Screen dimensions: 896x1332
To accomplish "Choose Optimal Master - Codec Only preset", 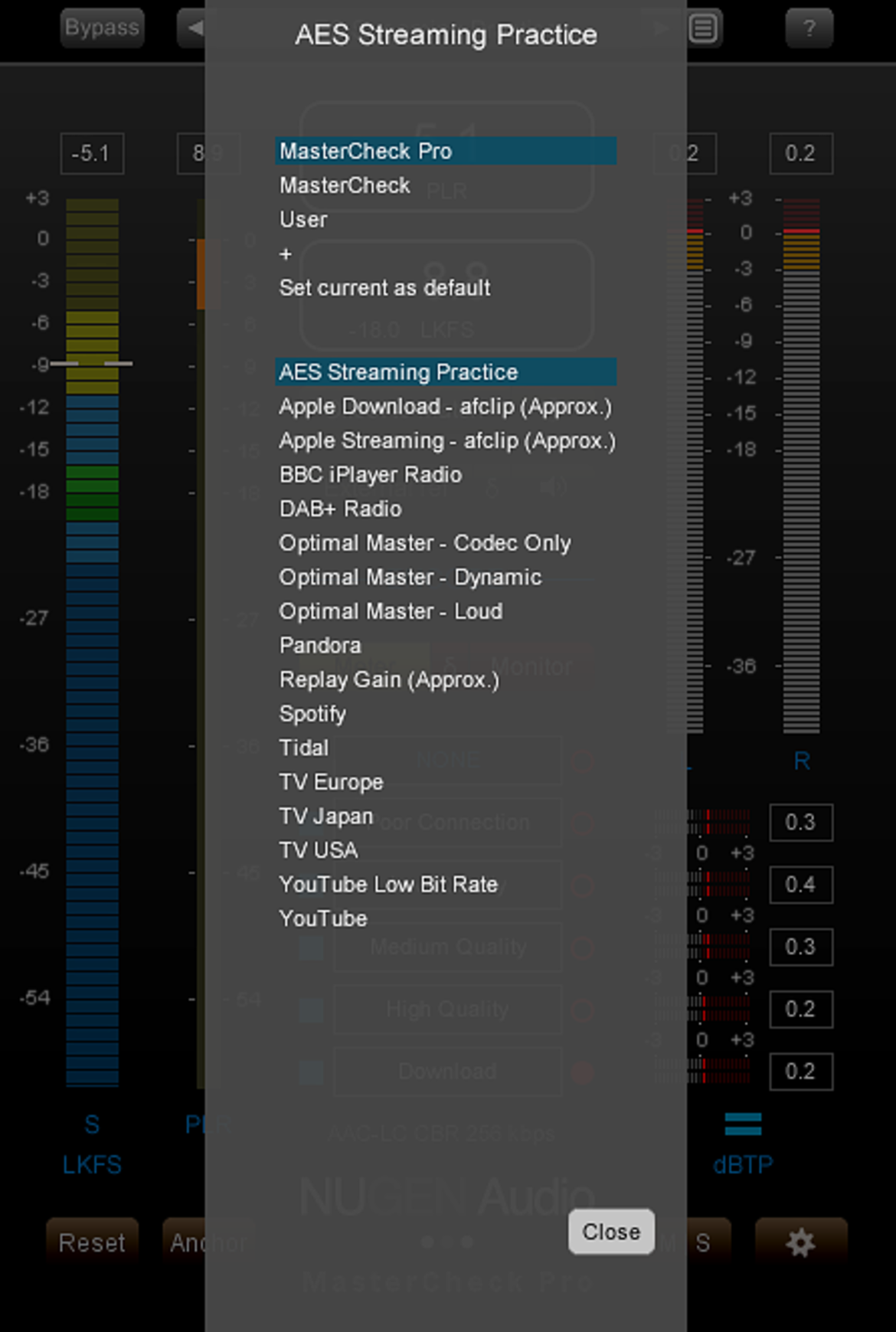I will coord(446,543).
